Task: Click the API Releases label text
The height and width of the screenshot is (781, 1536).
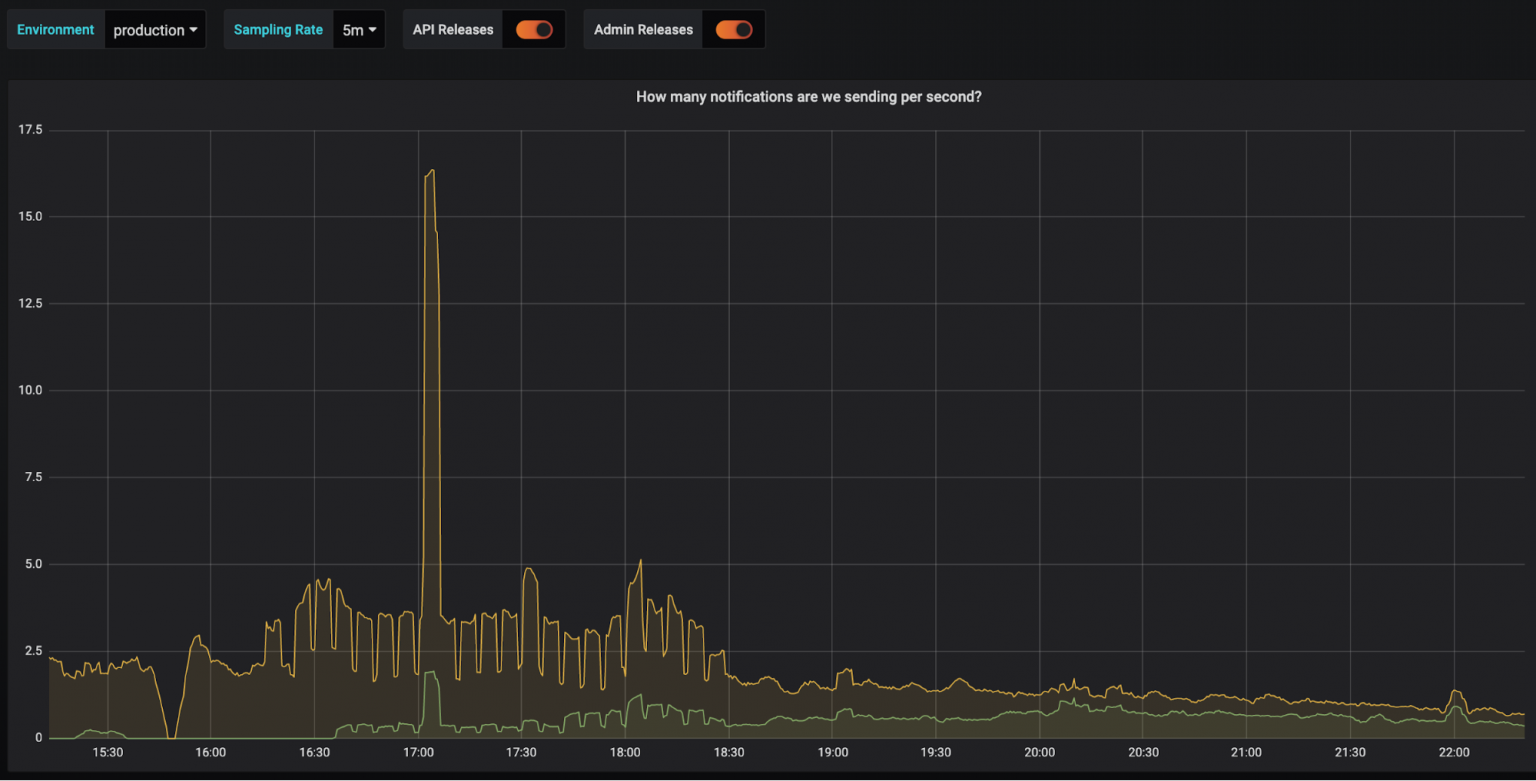Action: coord(453,30)
